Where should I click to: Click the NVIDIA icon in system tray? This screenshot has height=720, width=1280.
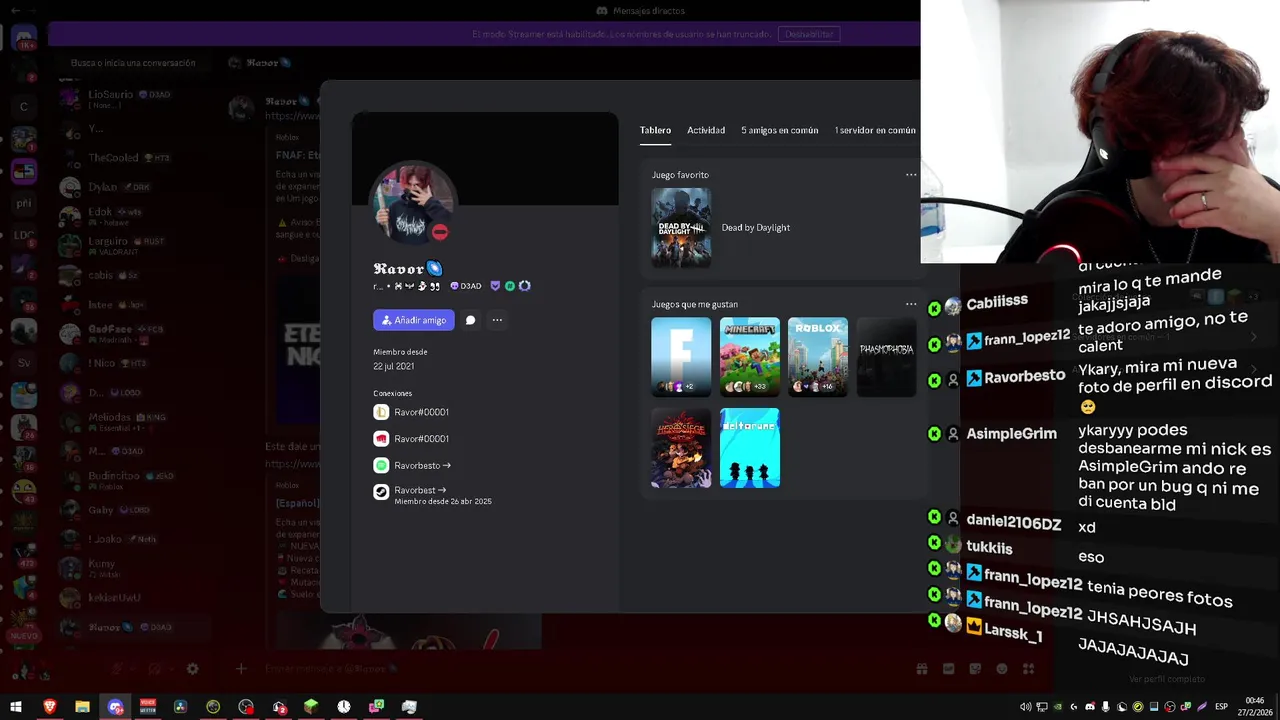tap(1058, 707)
